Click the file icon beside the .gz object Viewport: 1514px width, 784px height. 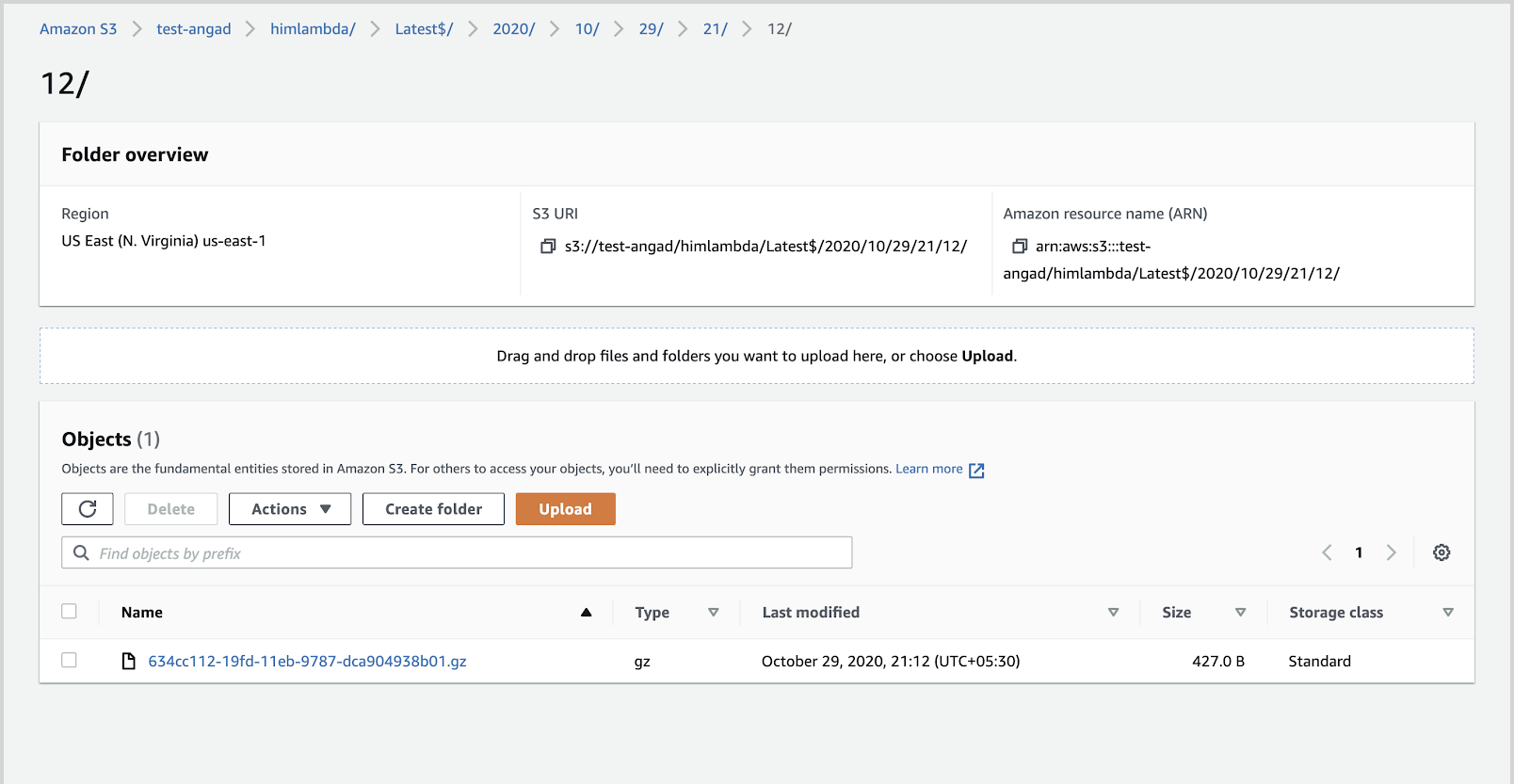tap(129, 662)
